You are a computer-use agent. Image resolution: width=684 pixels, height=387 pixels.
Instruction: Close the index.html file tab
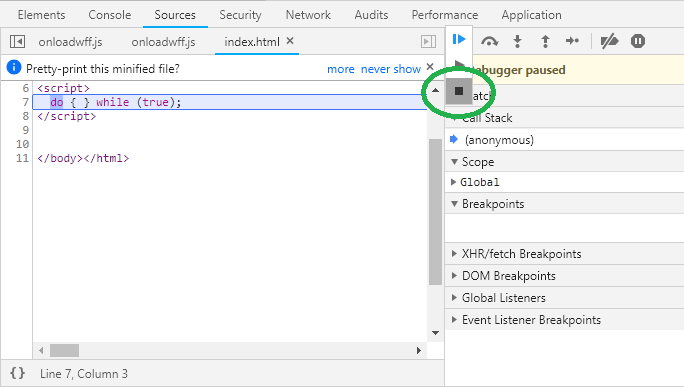tap(290, 41)
